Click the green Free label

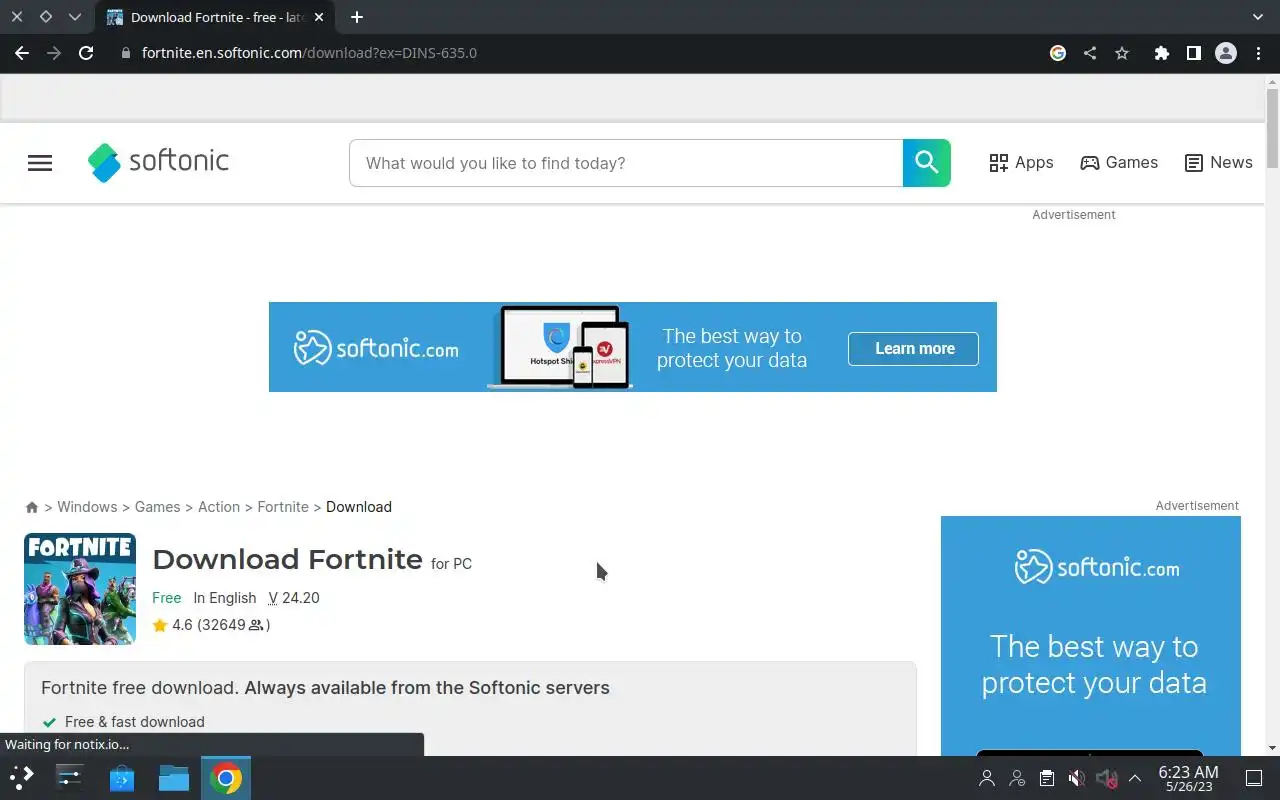tap(167, 598)
